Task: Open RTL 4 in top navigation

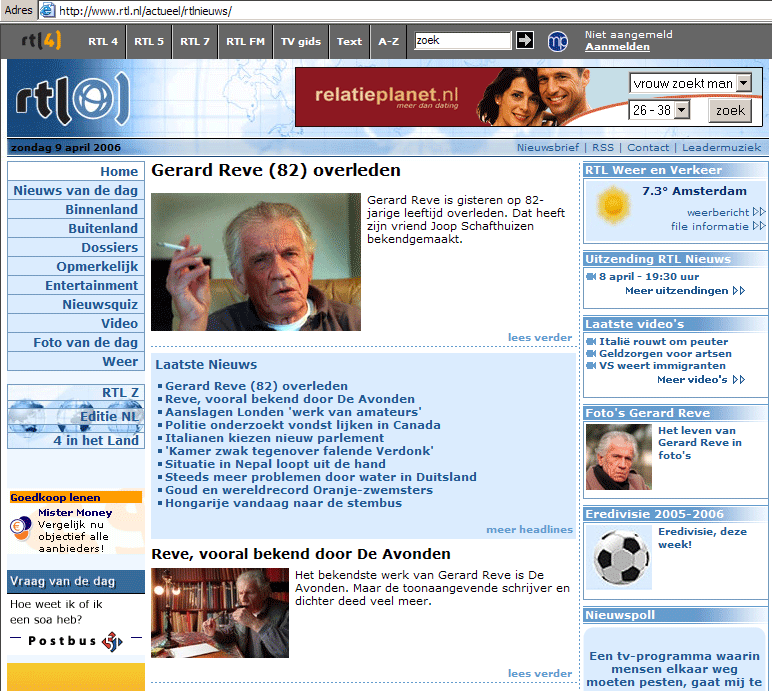Action: [x=103, y=41]
